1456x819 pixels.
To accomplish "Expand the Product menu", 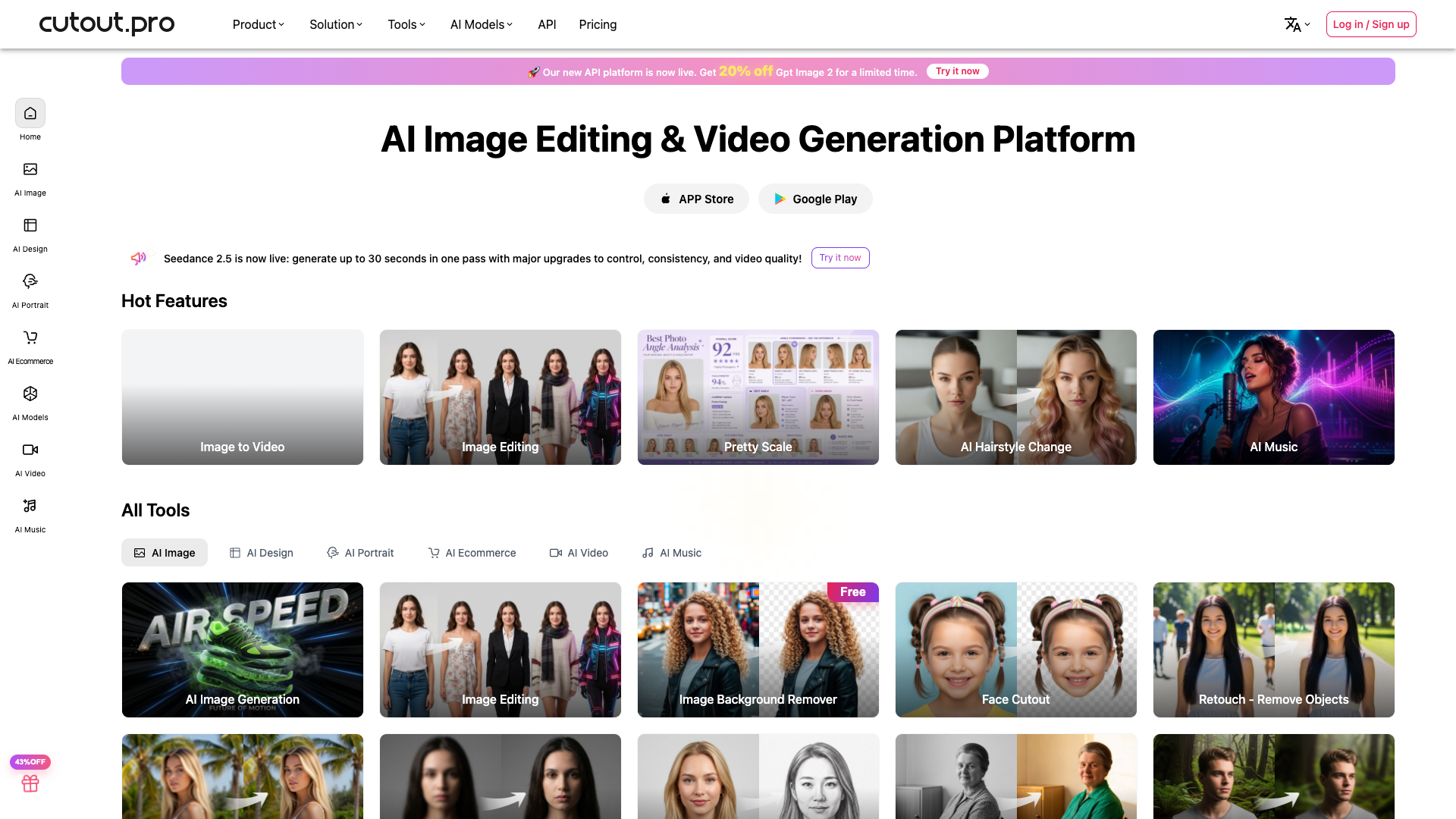I will (259, 24).
